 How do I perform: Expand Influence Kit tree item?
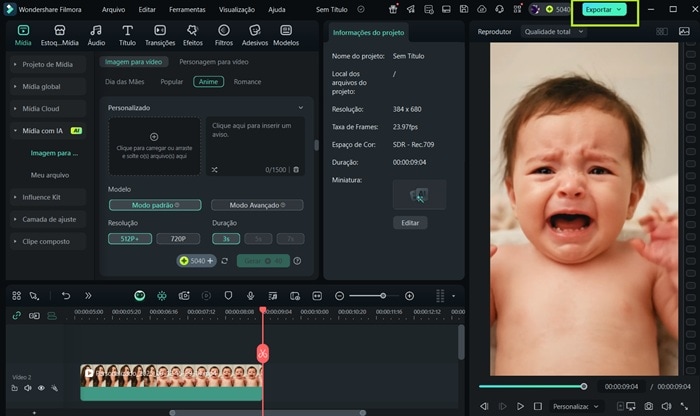47,197
